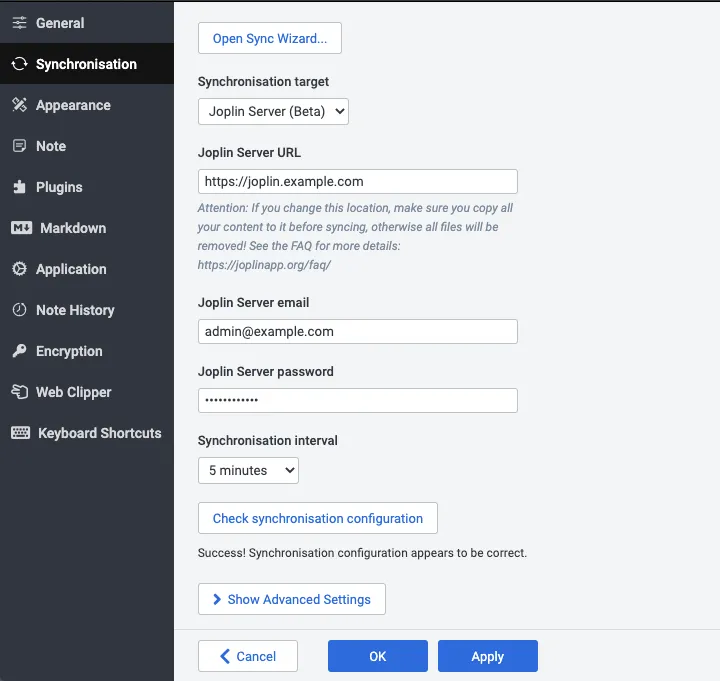Click the Web Clipper scissors-hand icon
The height and width of the screenshot is (681, 720).
point(19,392)
